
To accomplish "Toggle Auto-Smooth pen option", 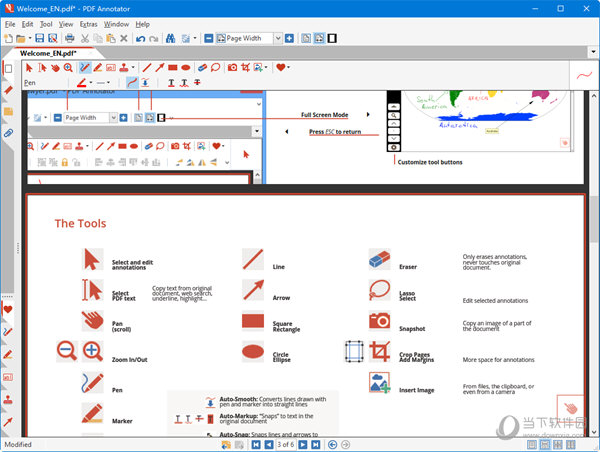I will pos(132,83).
